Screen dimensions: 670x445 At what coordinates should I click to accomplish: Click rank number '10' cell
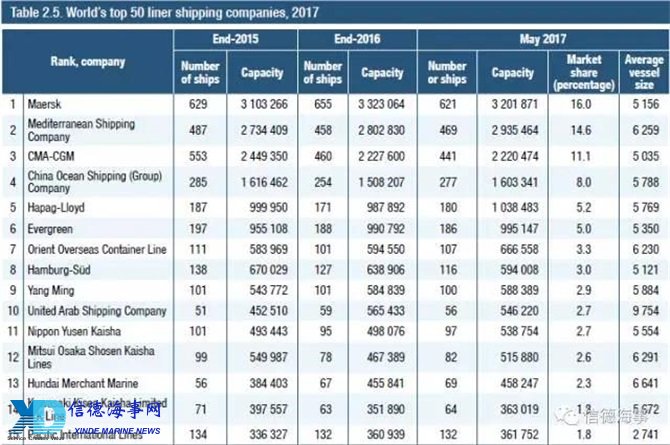pyautogui.click(x=13, y=311)
